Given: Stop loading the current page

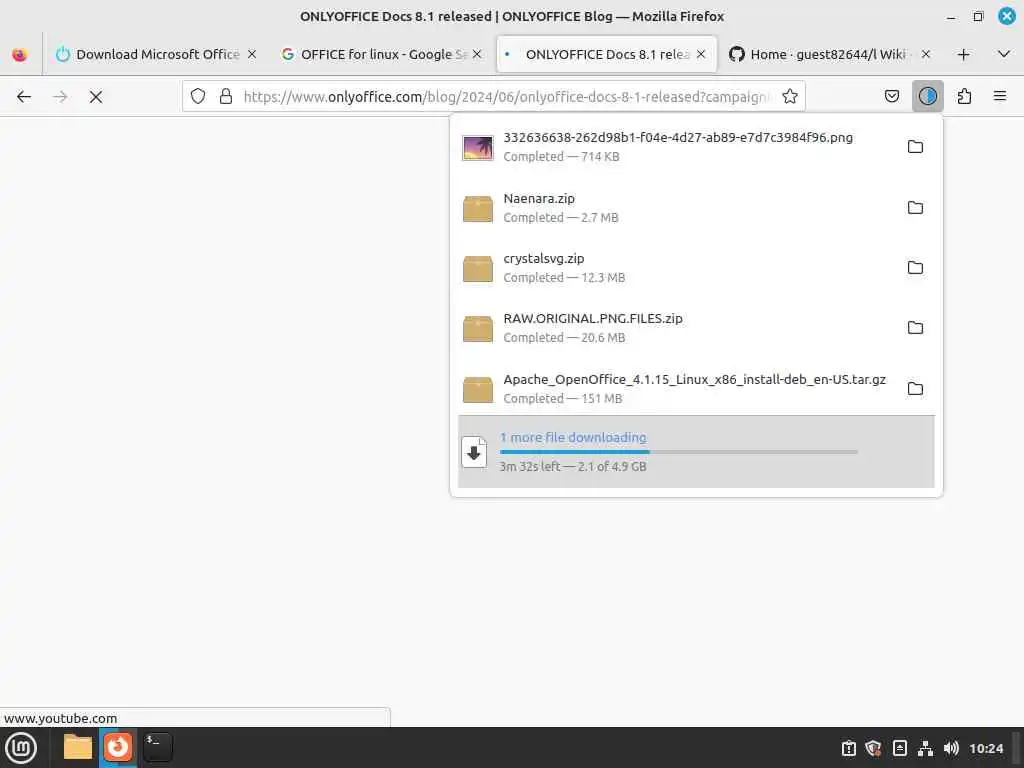Looking at the screenshot, I should [x=96, y=97].
